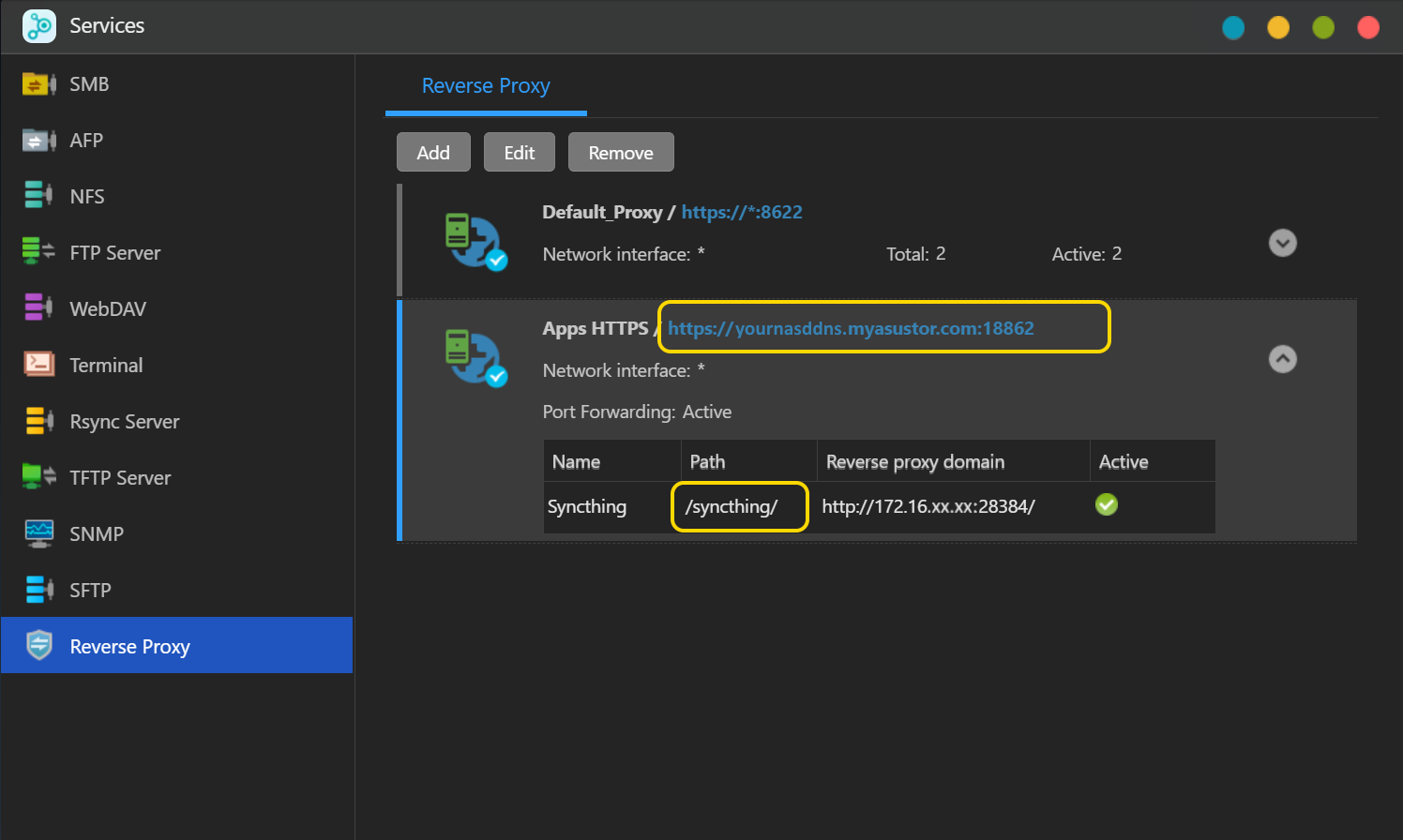Screen dimensions: 1403x840
Task: Collapse the Apps HTTPS entry
Action: coord(1282,359)
